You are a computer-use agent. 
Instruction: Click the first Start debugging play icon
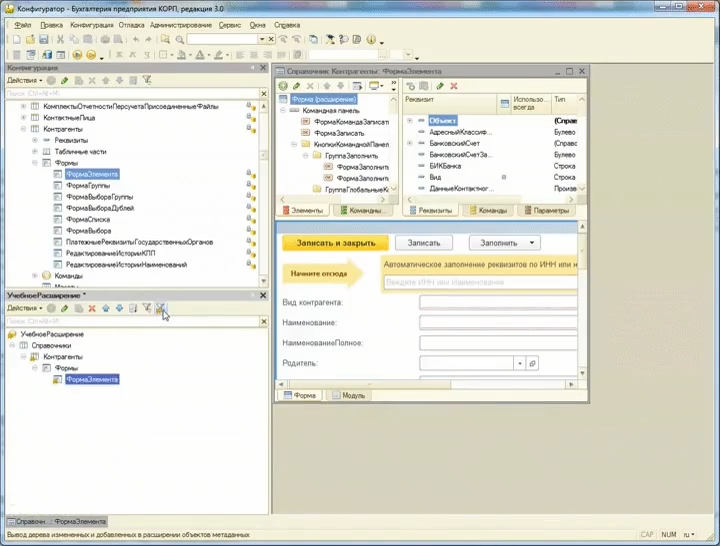[x=77, y=55]
